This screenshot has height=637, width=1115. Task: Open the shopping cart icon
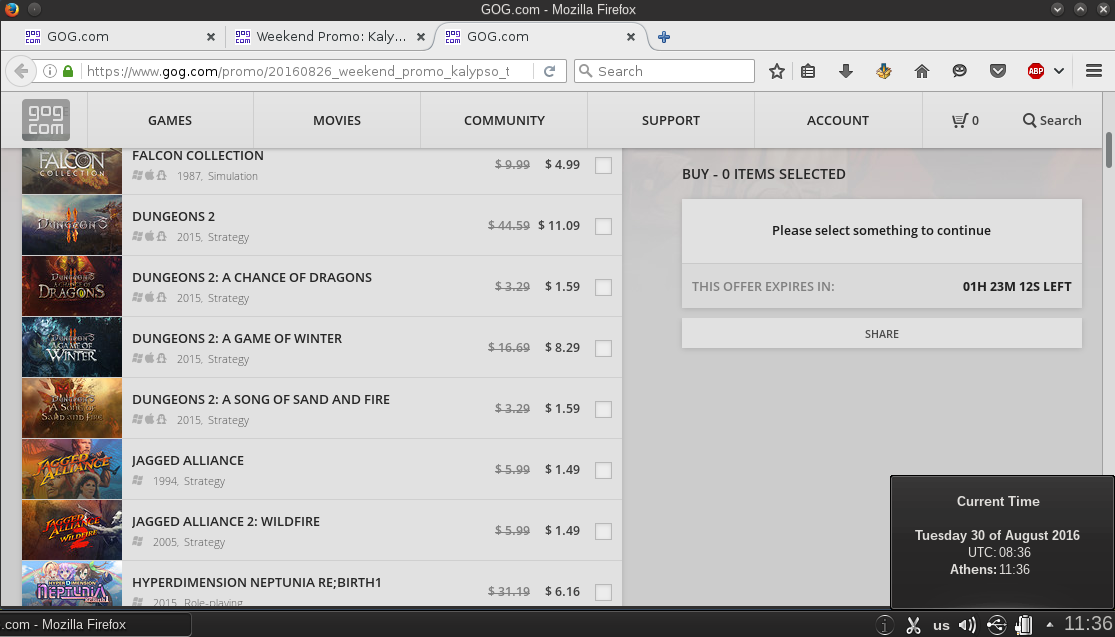[959, 120]
